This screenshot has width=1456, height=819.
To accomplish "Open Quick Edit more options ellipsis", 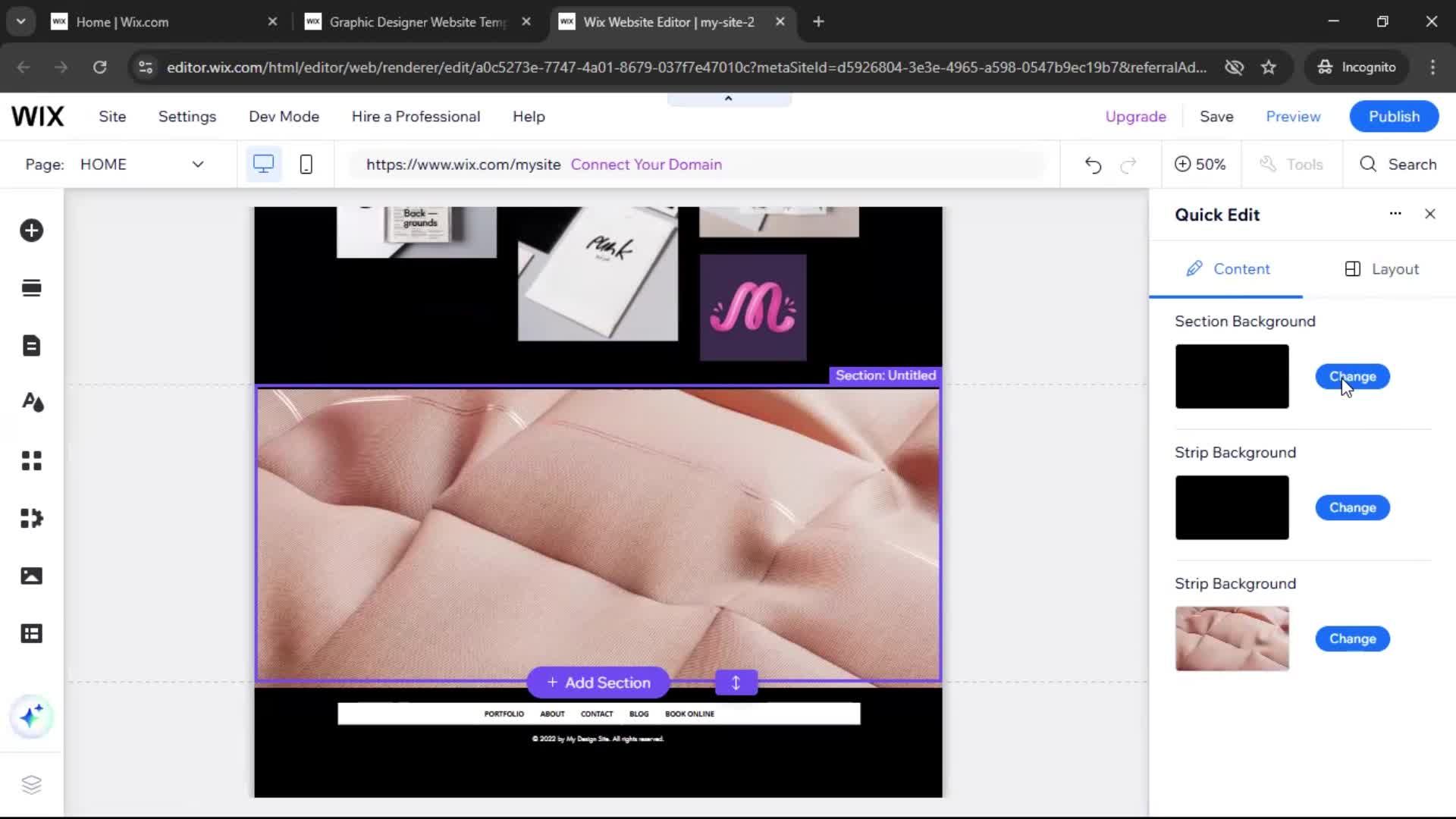I will 1395,214.
